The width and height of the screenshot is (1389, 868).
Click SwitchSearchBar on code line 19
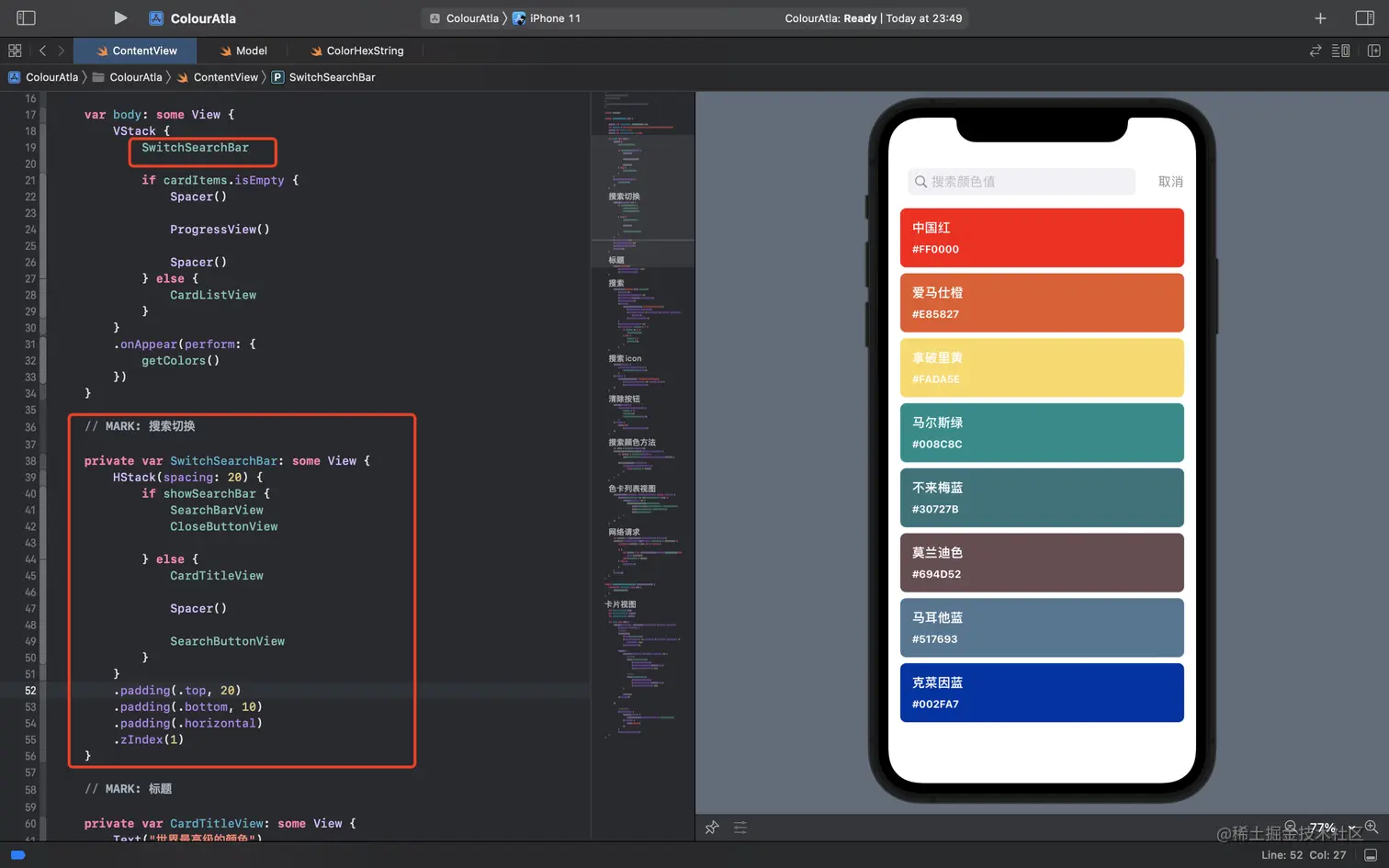[195, 147]
